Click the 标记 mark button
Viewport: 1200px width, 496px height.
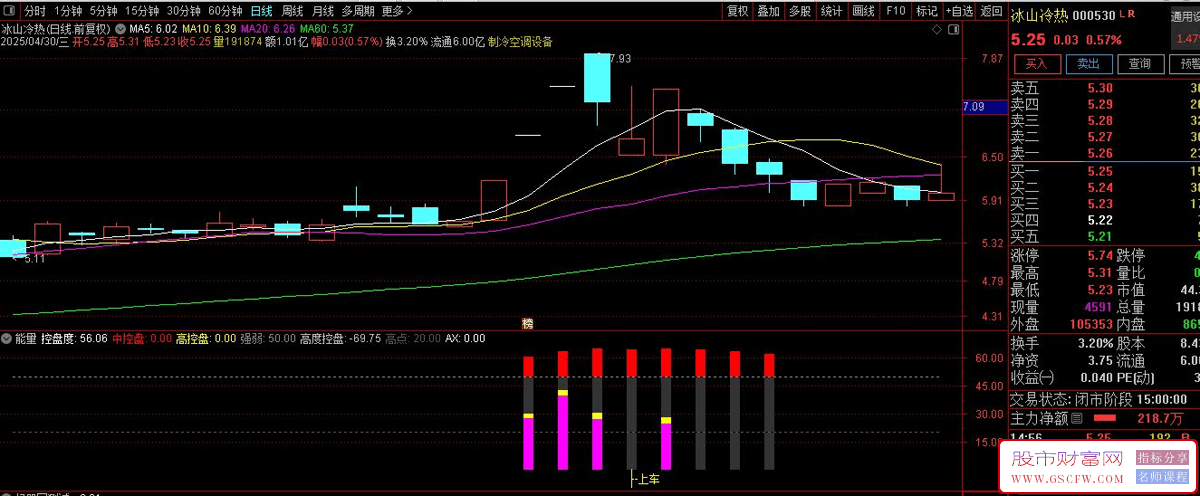(926, 11)
